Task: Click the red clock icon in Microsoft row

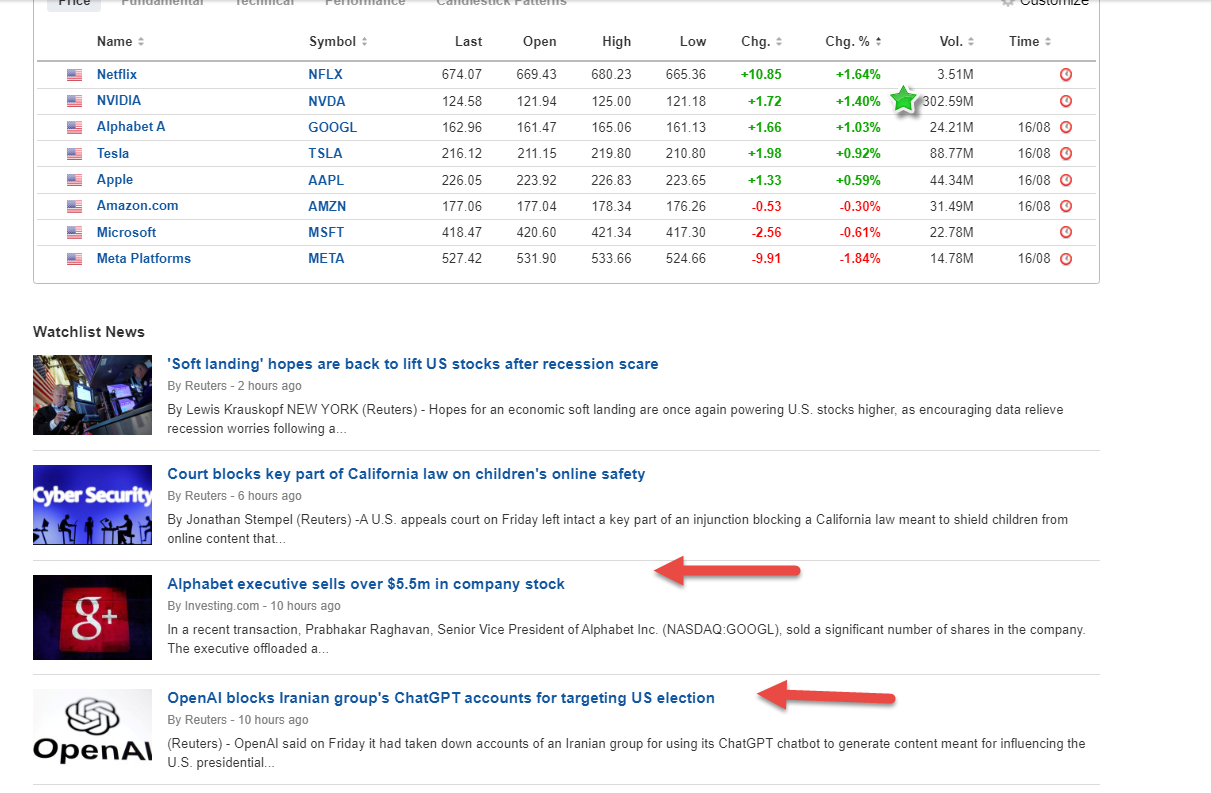Action: pyautogui.click(x=1066, y=232)
